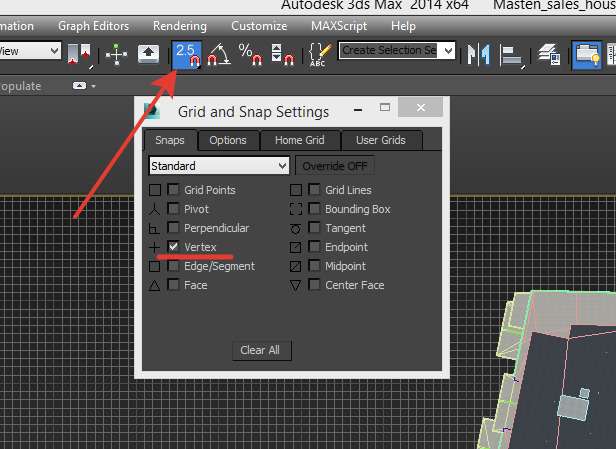Image resolution: width=616 pixels, height=449 pixels.
Task: Open the Help menu
Action: click(403, 26)
